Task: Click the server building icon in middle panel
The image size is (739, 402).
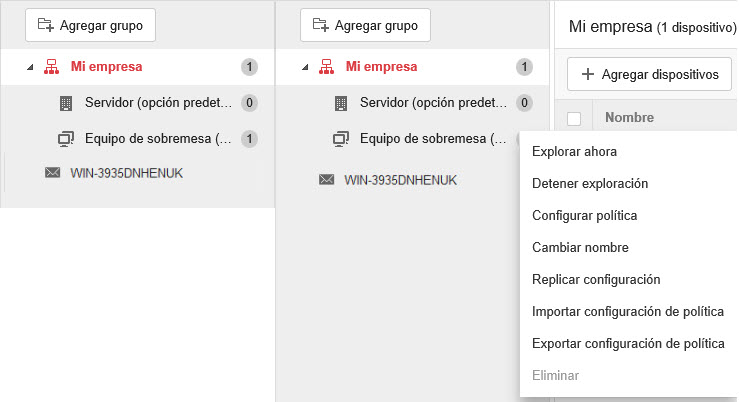Action: [340, 103]
